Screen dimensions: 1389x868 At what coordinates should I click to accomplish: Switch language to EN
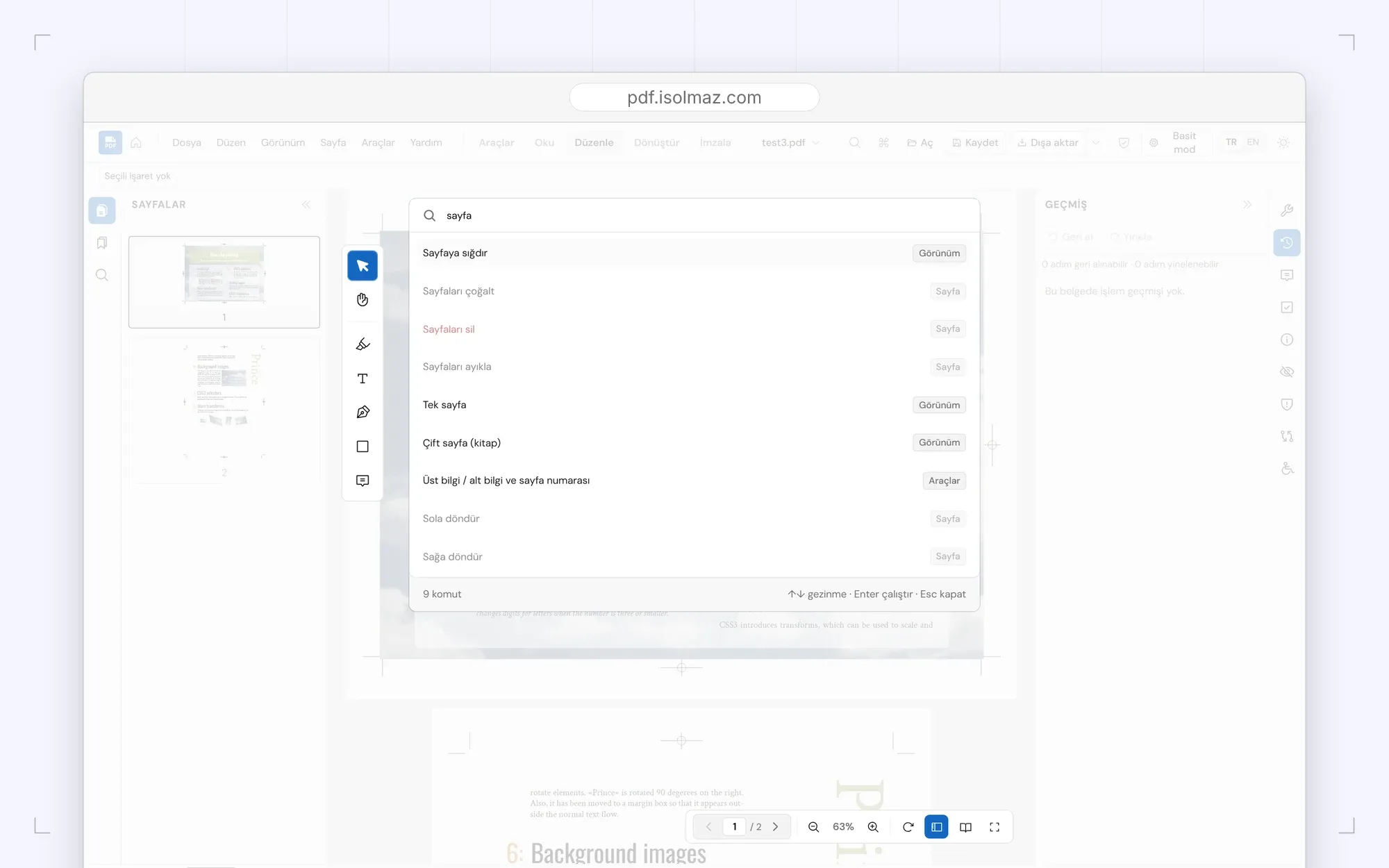[1253, 142]
